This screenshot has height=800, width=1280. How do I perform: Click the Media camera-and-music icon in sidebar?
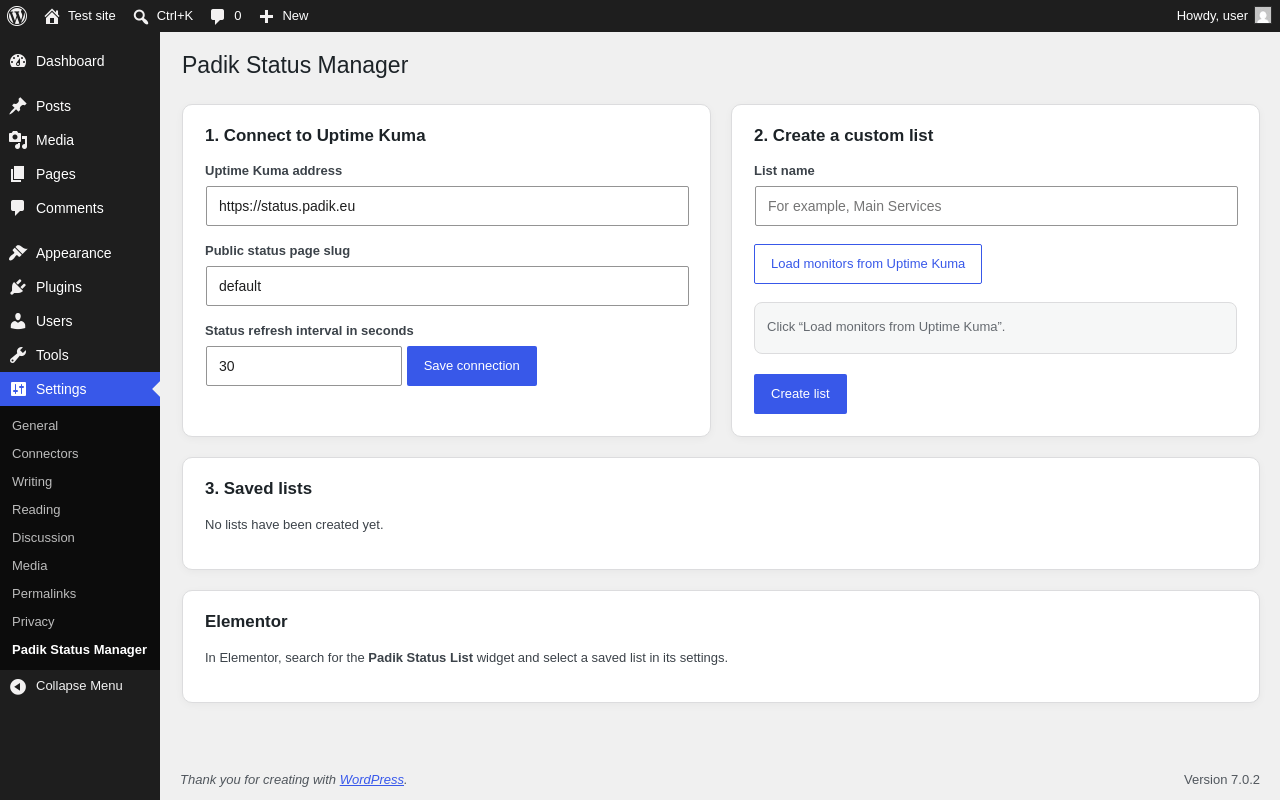point(18,140)
